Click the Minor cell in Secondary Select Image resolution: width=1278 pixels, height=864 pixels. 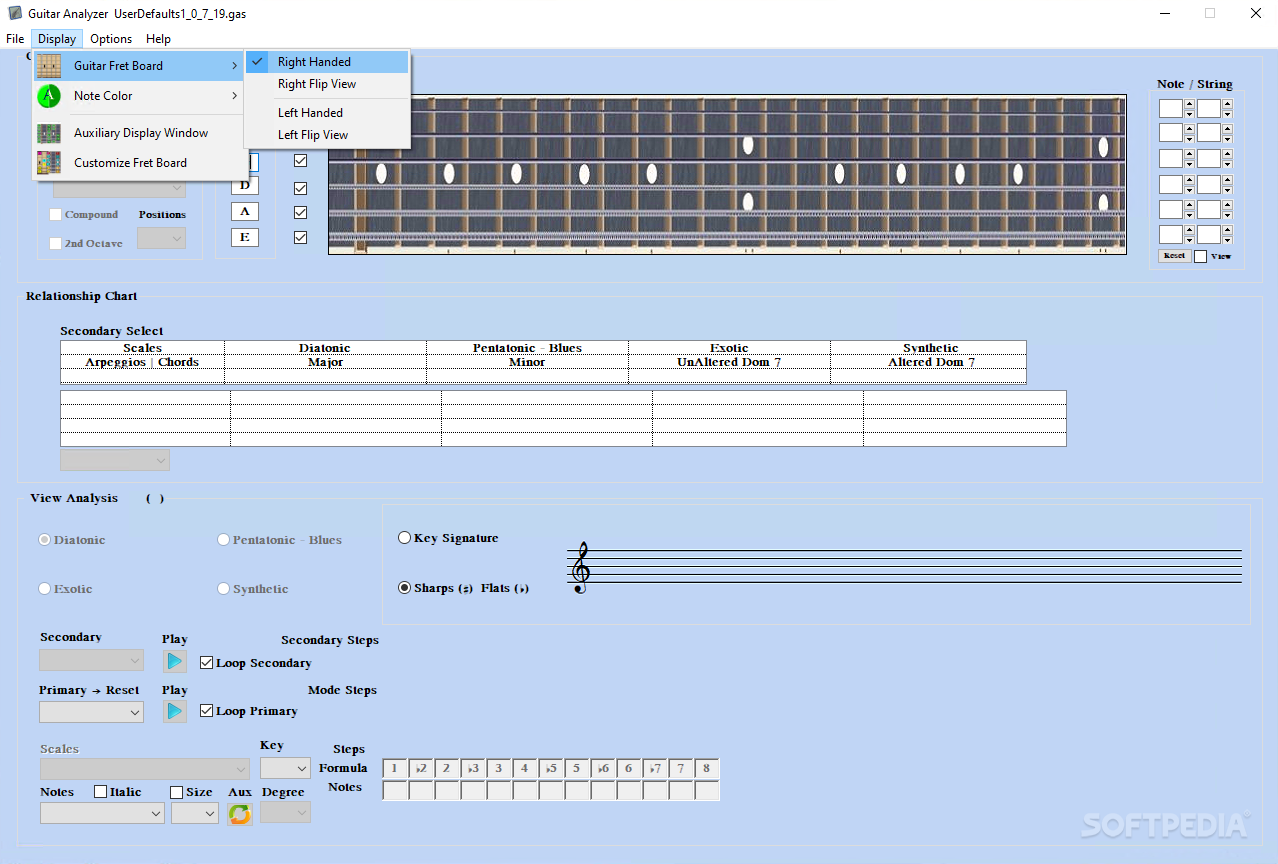[527, 362]
